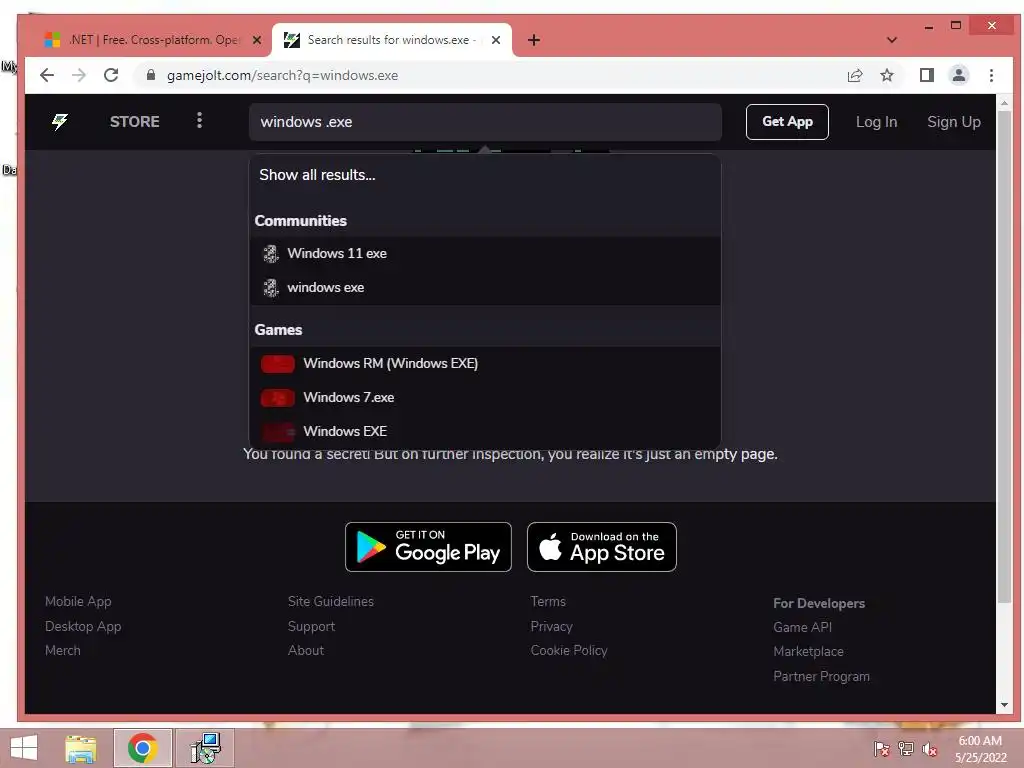Open the Mobile App footer link
The width and height of the screenshot is (1024, 768).
78,601
